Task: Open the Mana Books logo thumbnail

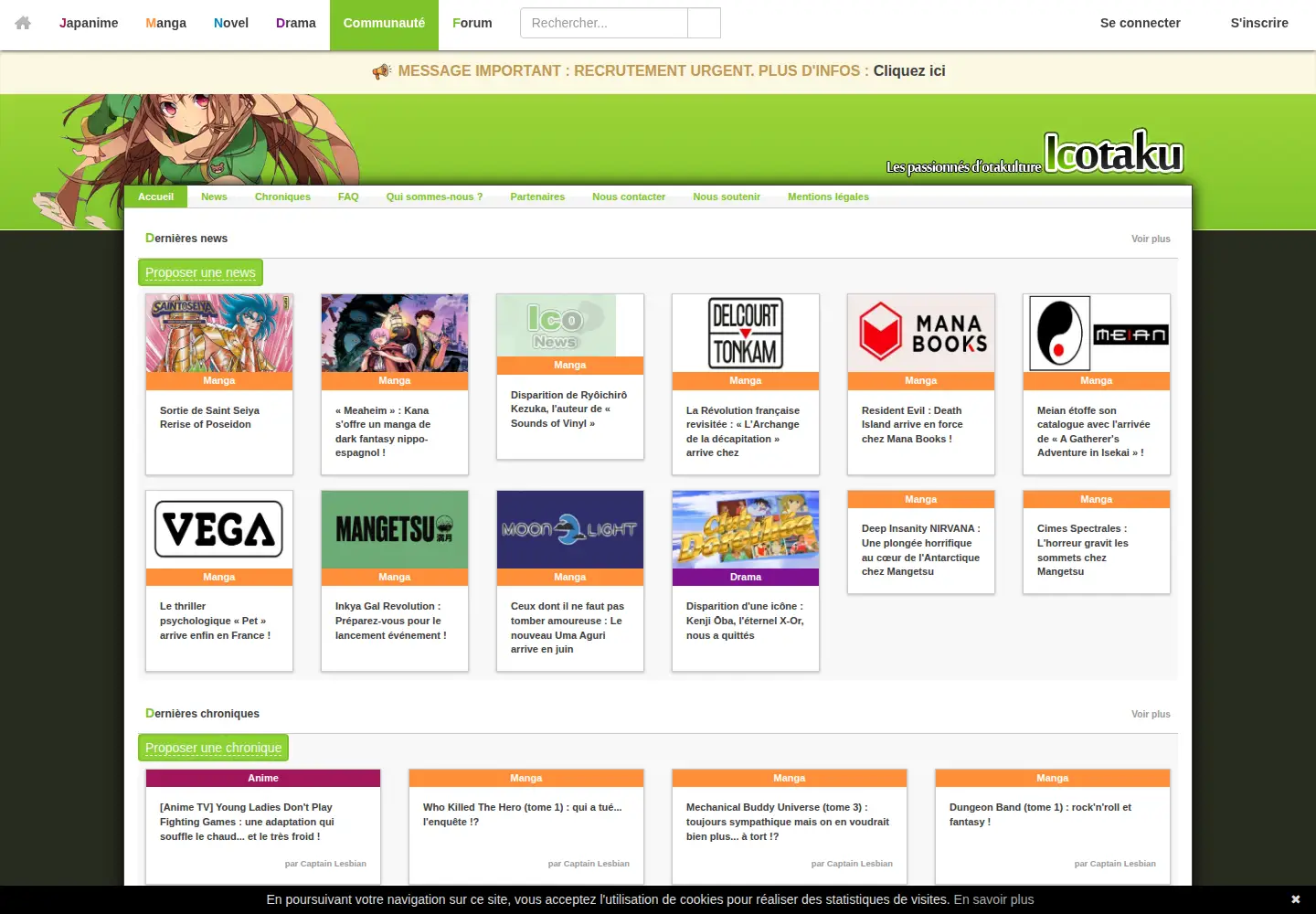Action: (x=921, y=333)
